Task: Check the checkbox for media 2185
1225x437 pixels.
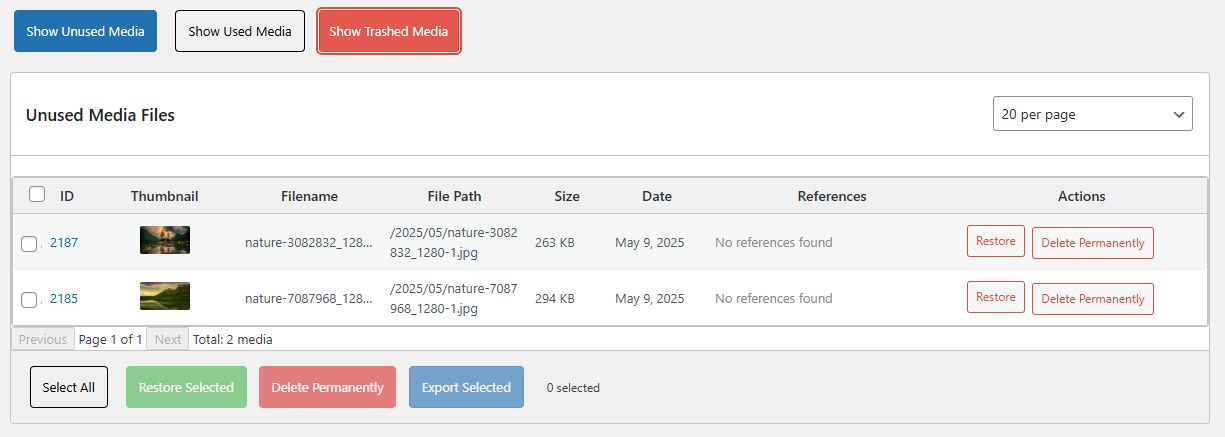Action: [29, 299]
